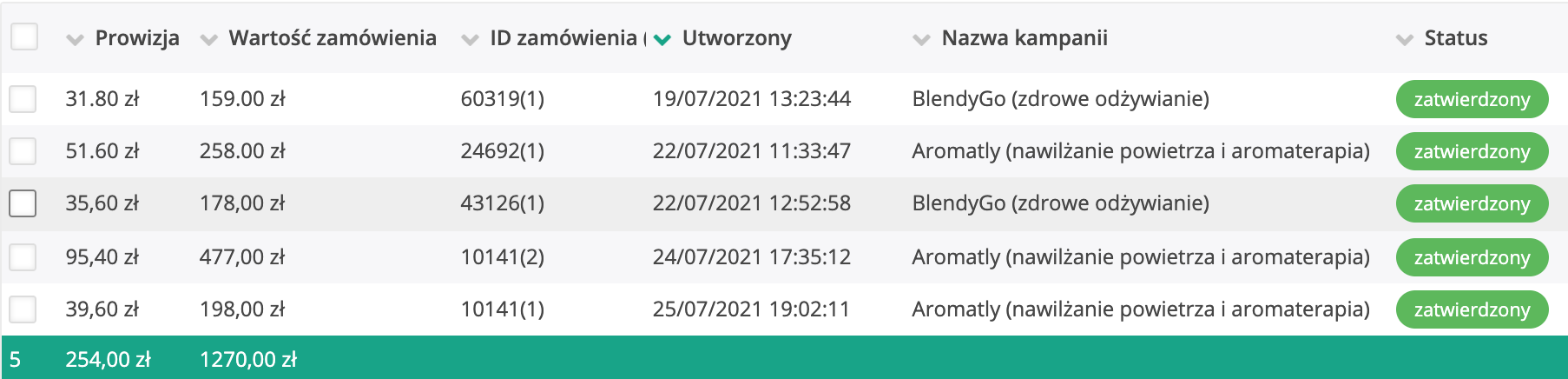Click sort arrow beside Nazwa kampanii
The height and width of the screenshot is (379, 1568).
click(921, 39)
